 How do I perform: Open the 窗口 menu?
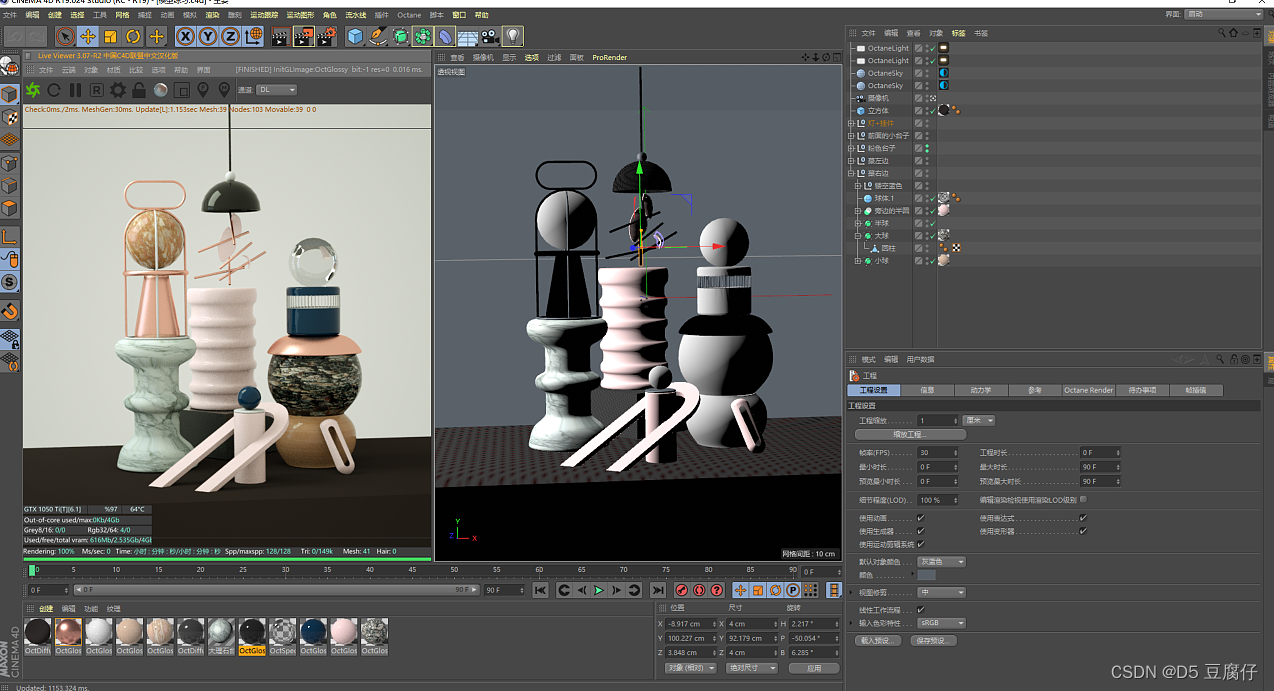pos(459,15)
